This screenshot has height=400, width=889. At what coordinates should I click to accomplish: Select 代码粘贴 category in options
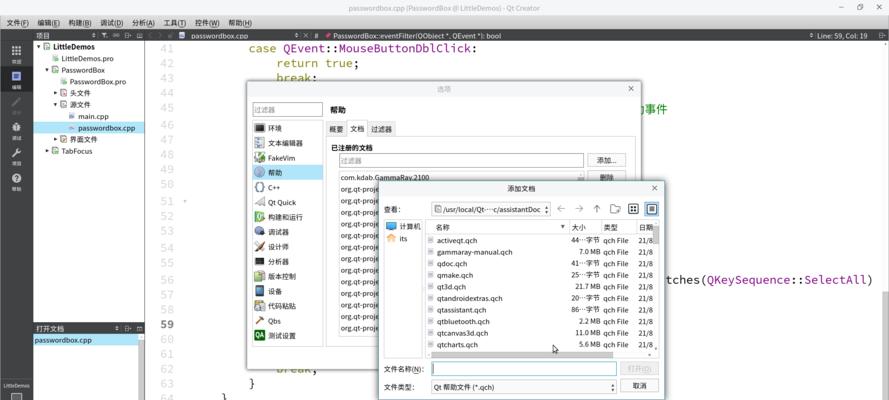point(287,305)
